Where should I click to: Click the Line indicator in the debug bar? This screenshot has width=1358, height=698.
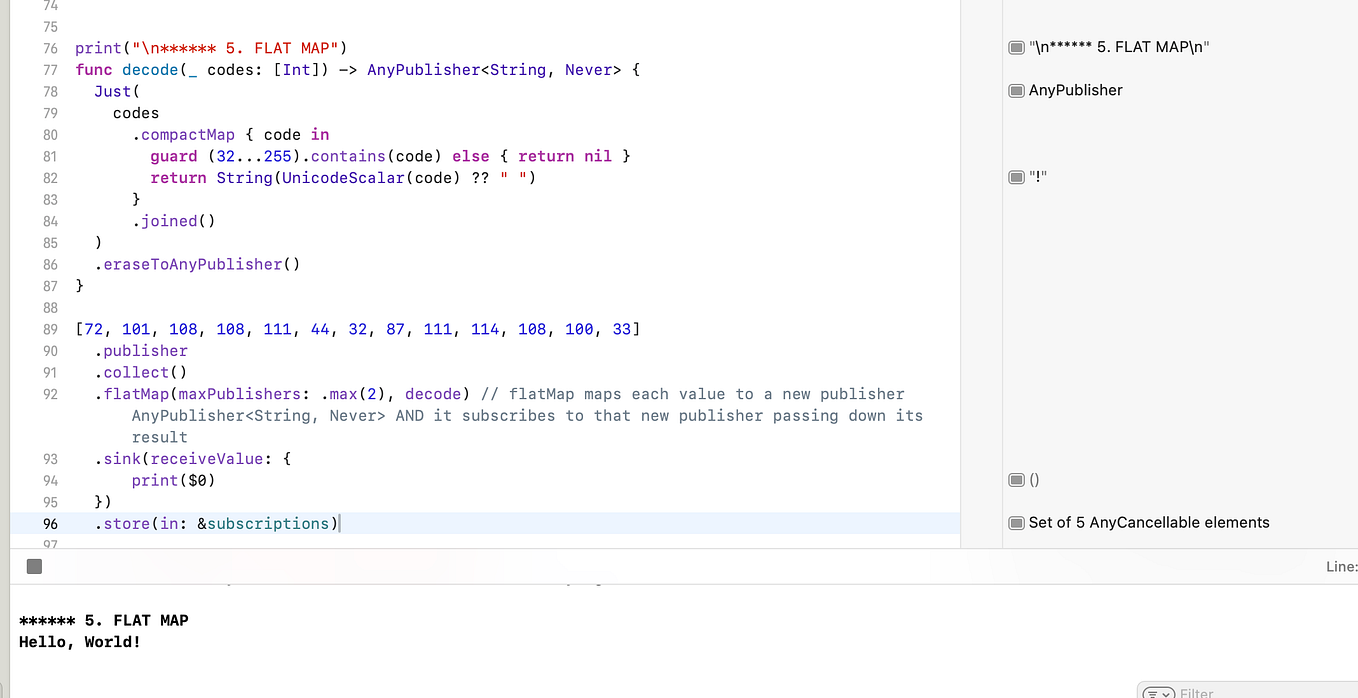[1340, 566]
